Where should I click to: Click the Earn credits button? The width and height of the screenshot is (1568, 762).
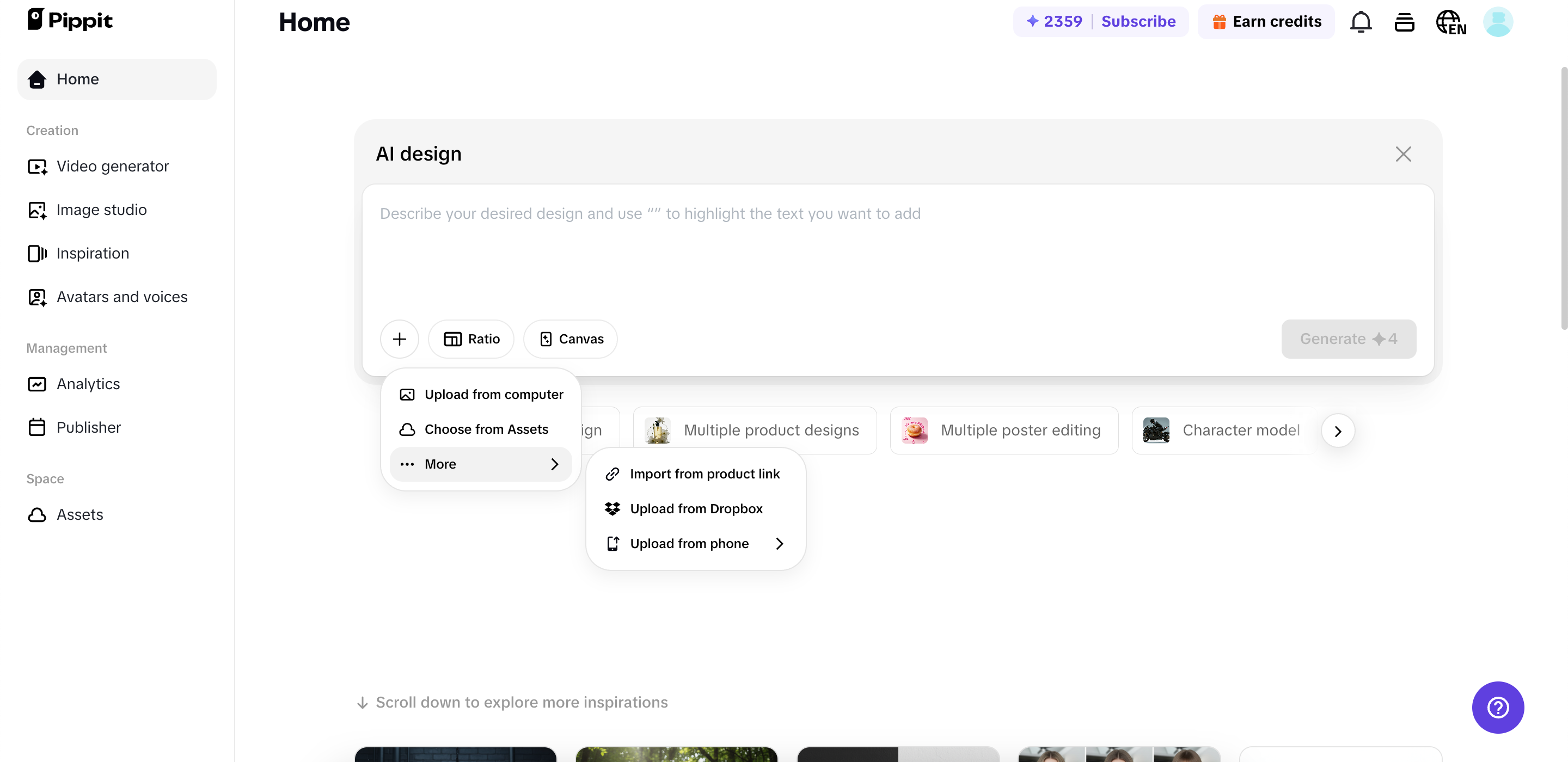click(1266, 22)
